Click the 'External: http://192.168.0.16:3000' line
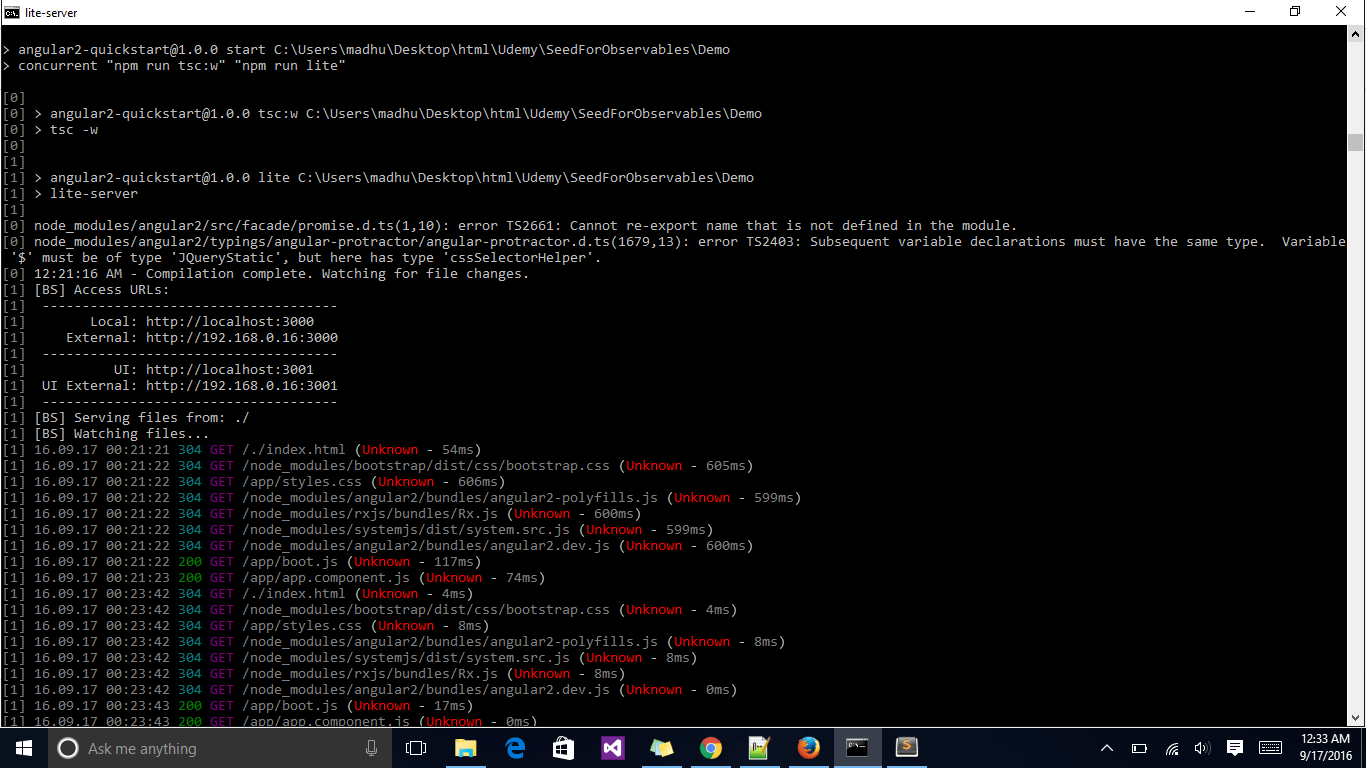Viewport: 1366px width, 768px height. [x=201, y=338]
